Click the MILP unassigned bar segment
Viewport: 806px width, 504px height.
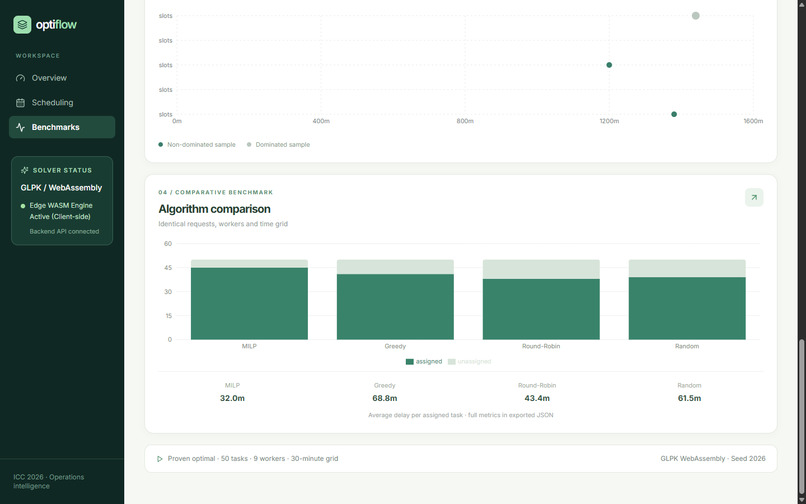249,264
